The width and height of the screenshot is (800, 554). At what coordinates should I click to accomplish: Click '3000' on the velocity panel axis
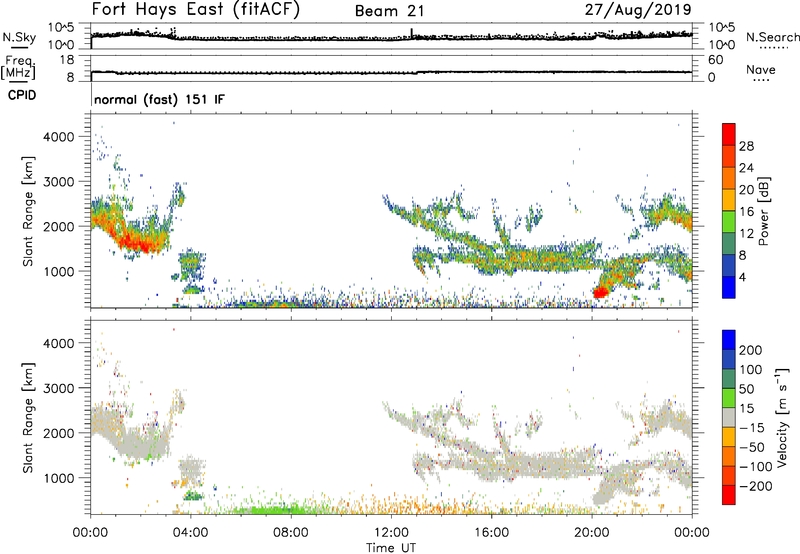(x=59, y=388)
